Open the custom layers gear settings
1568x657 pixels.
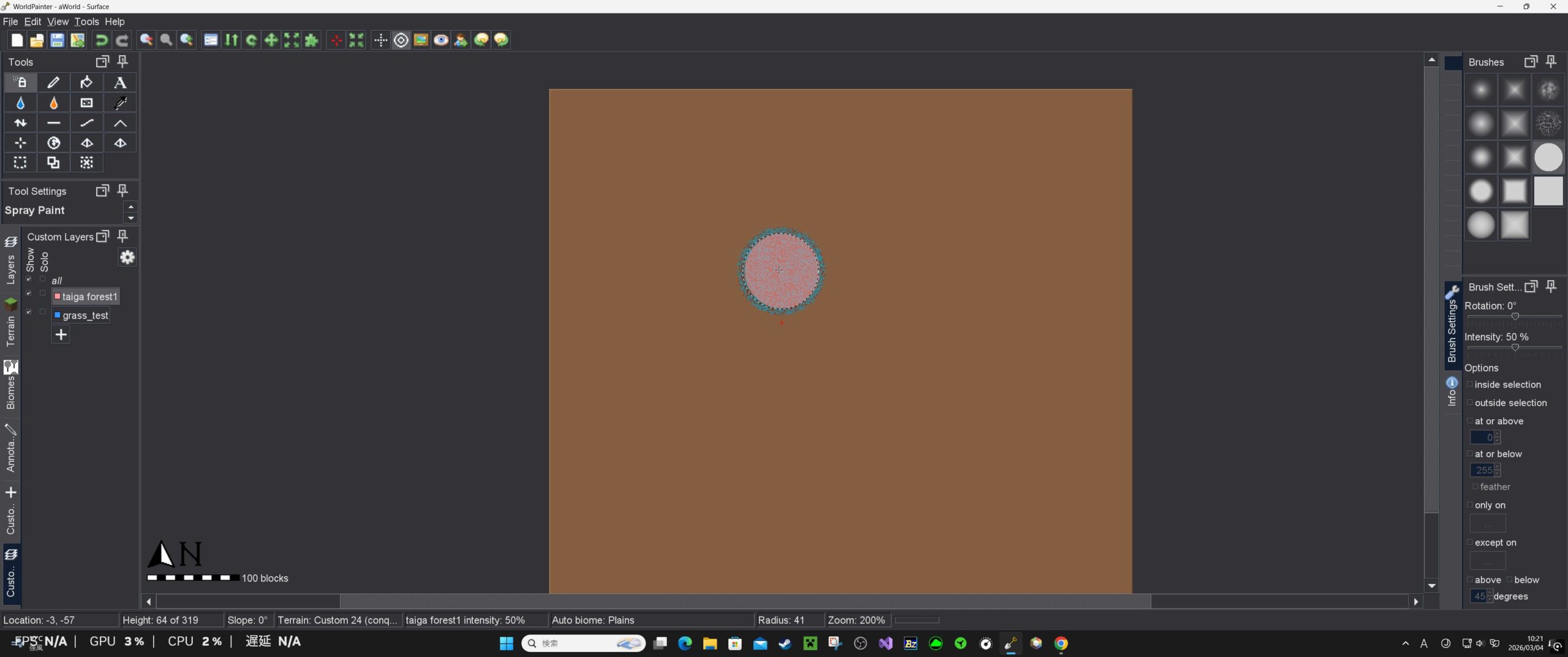coord(127,257)
